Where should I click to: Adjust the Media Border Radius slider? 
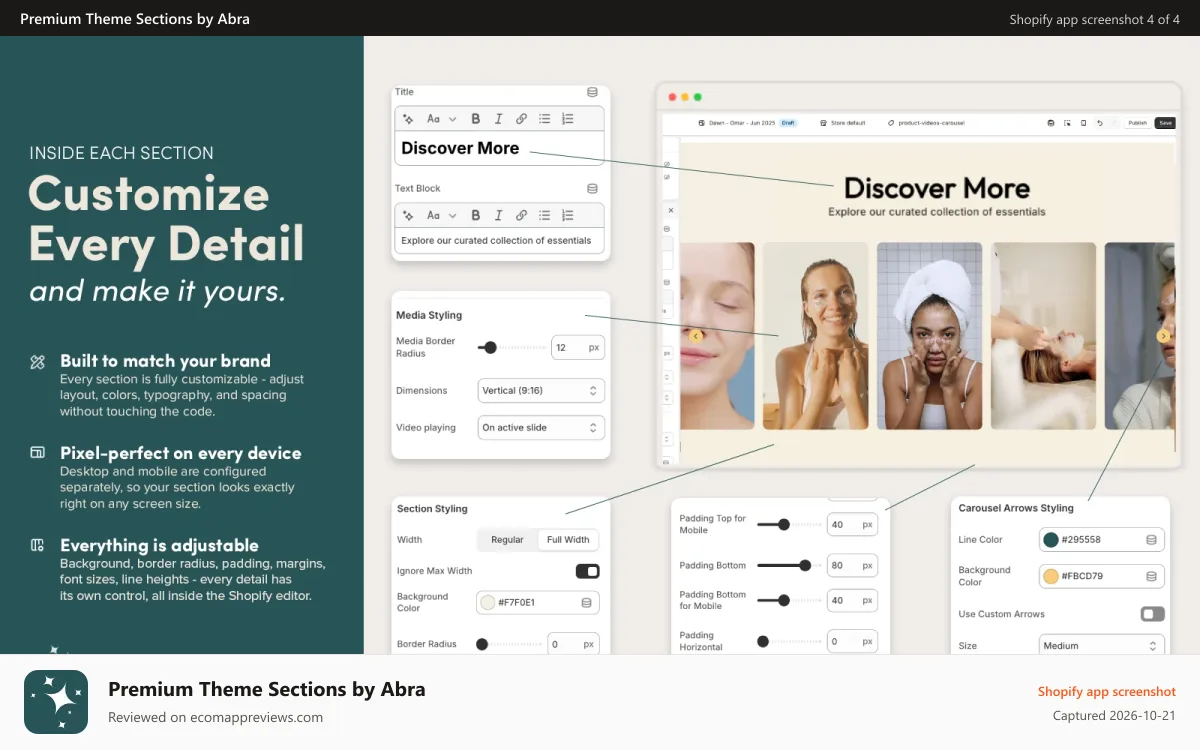coord(510,348)
